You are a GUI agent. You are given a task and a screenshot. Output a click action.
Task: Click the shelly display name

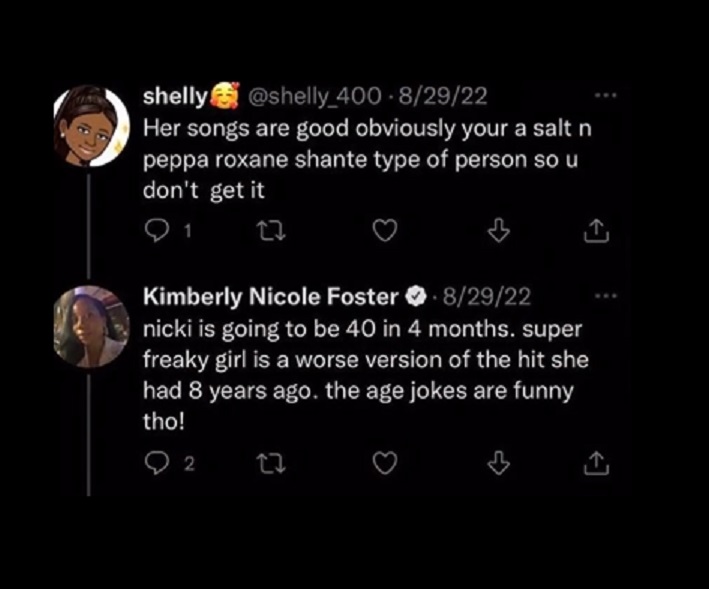coord(175,97)
